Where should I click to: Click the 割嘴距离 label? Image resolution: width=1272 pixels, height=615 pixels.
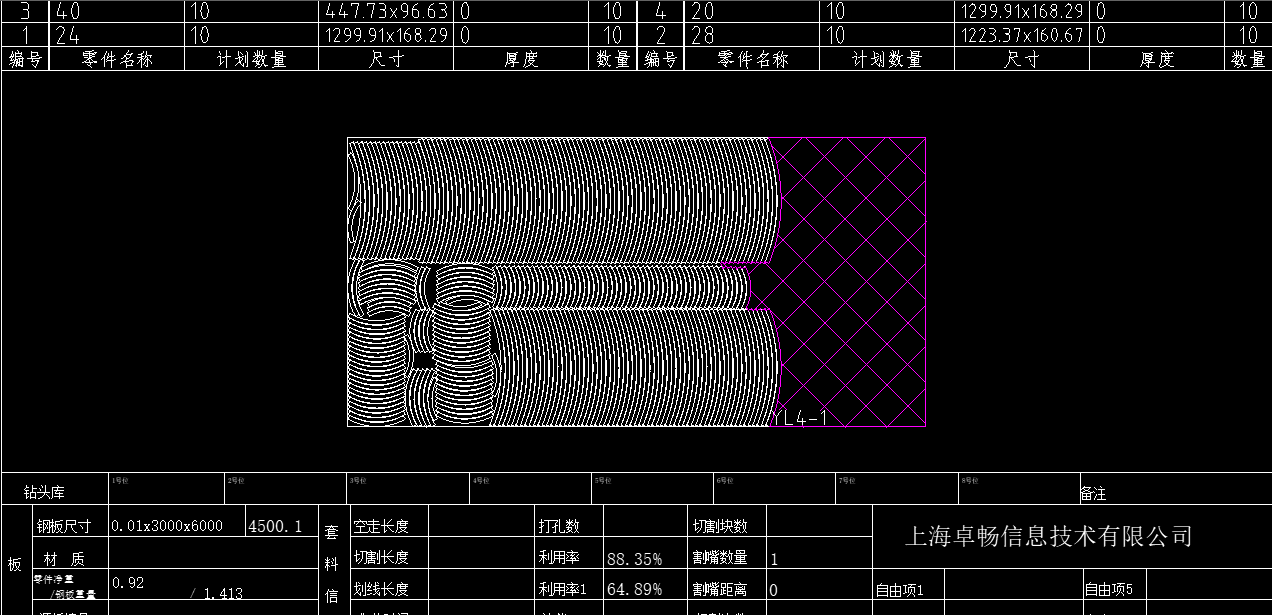click(720, 590)
